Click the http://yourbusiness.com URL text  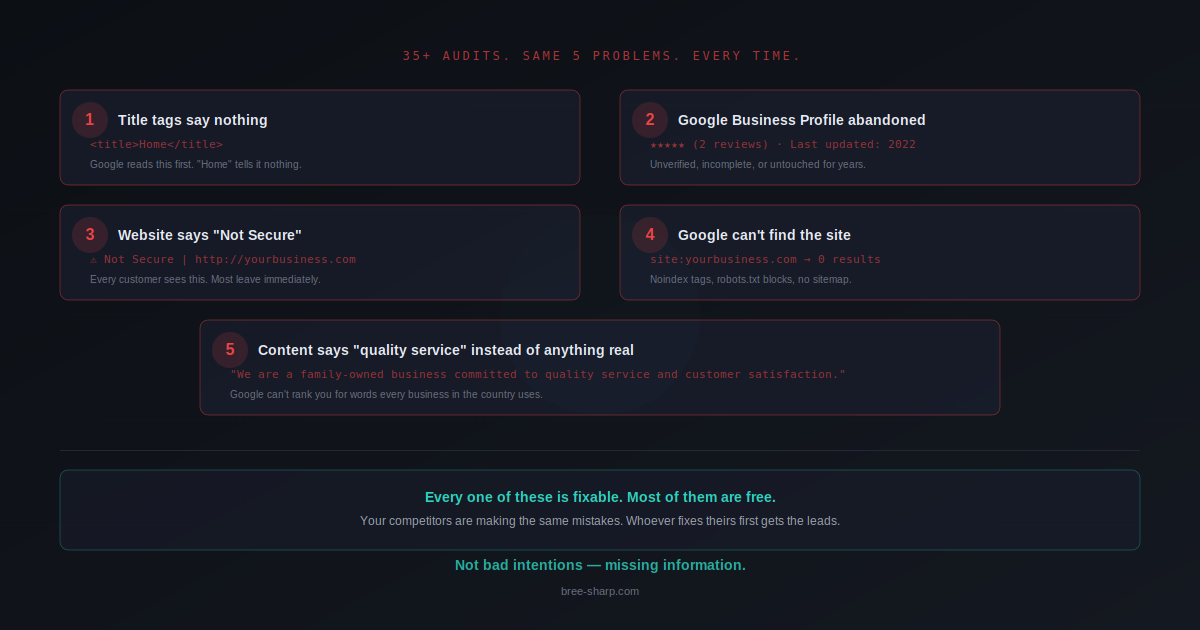pos(275,260)
